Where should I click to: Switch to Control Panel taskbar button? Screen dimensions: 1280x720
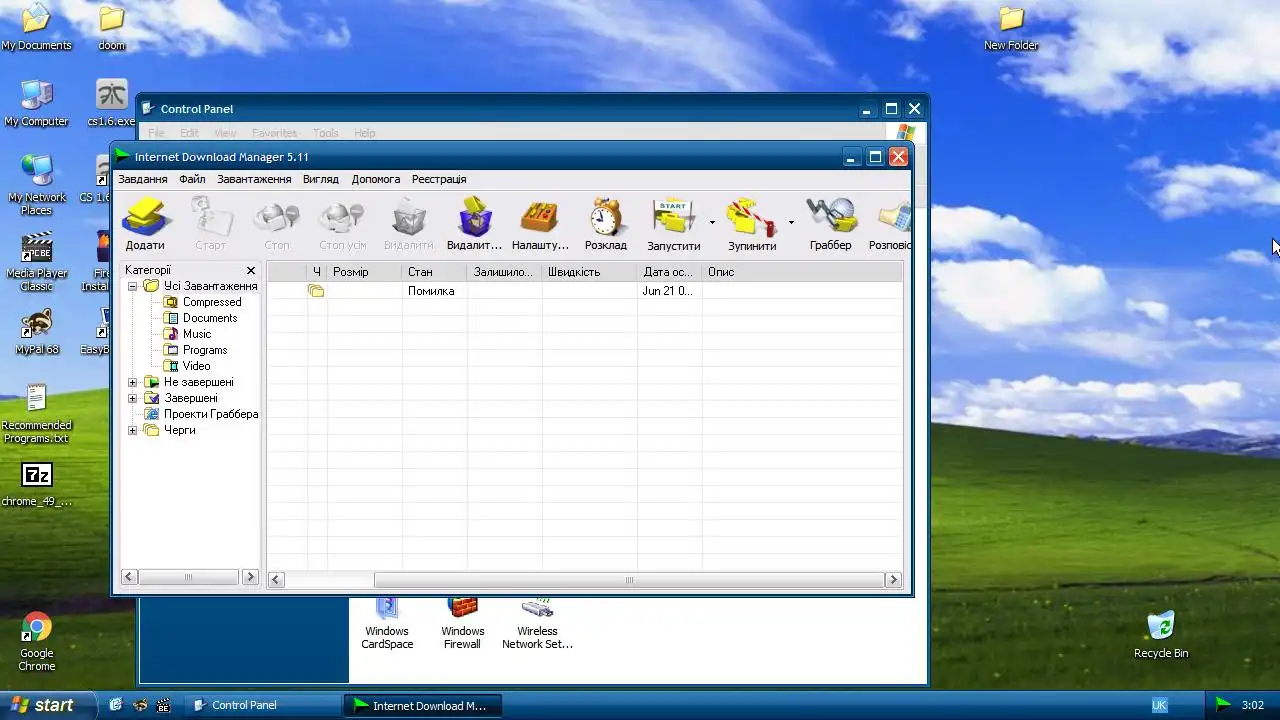262,705
